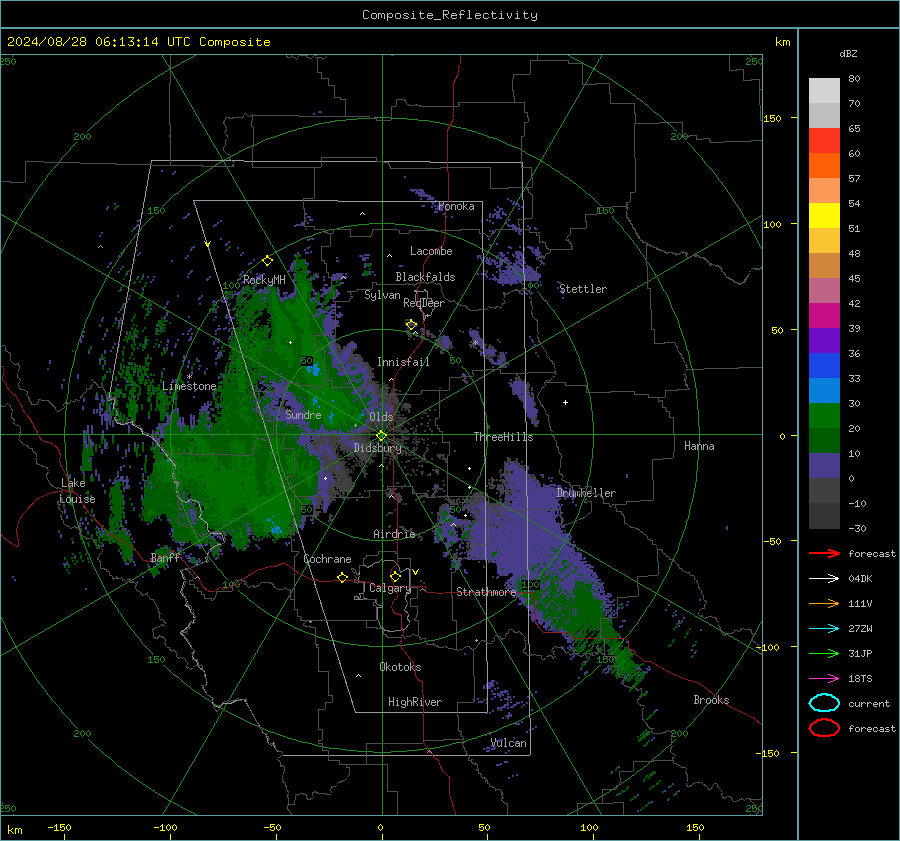Click the Lake Louise label
Image resolution: width=900 pixels, height=841 pixels.
[77, 491]
